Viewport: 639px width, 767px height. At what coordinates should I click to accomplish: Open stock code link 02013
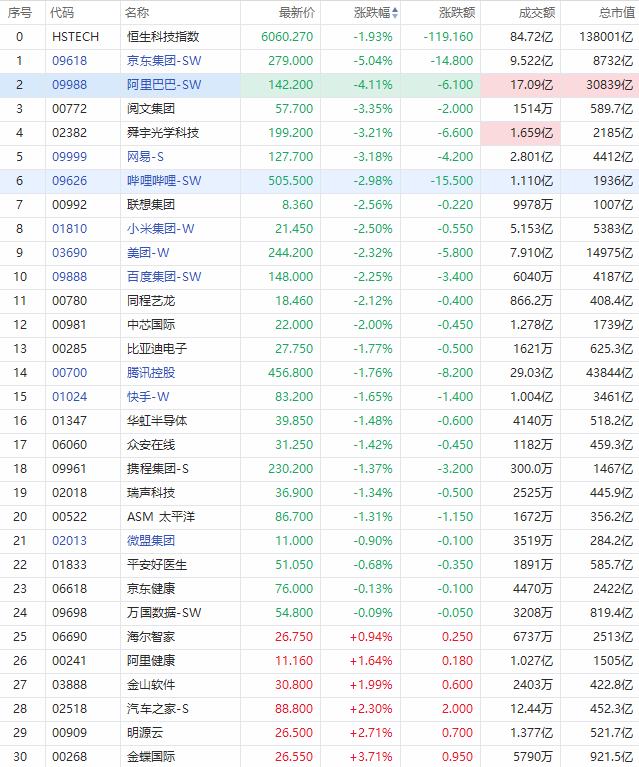tap(69, 541)
